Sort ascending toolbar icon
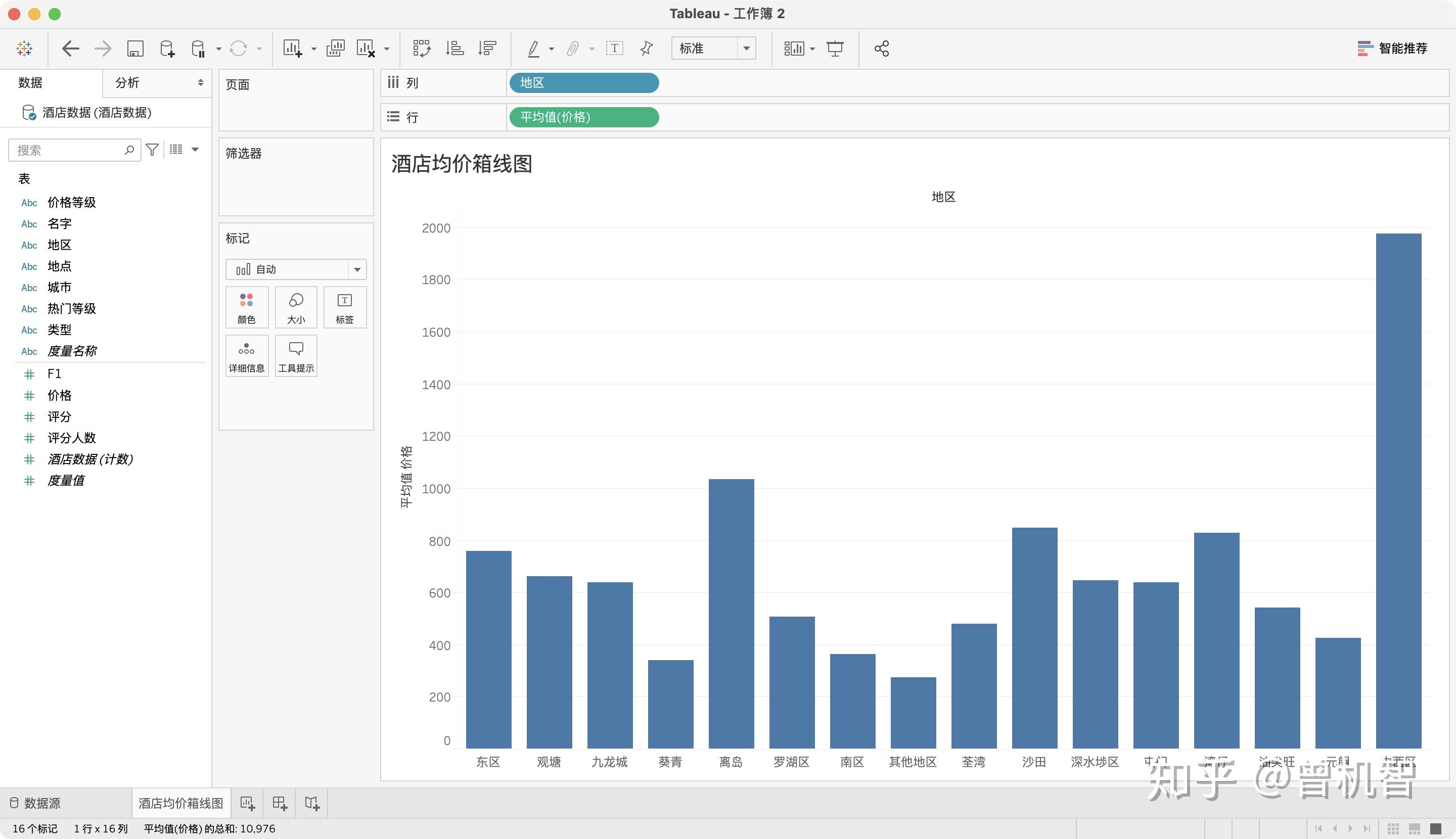Image resolution: width=1456 pixels, height=839 pixels. [455, 49]
